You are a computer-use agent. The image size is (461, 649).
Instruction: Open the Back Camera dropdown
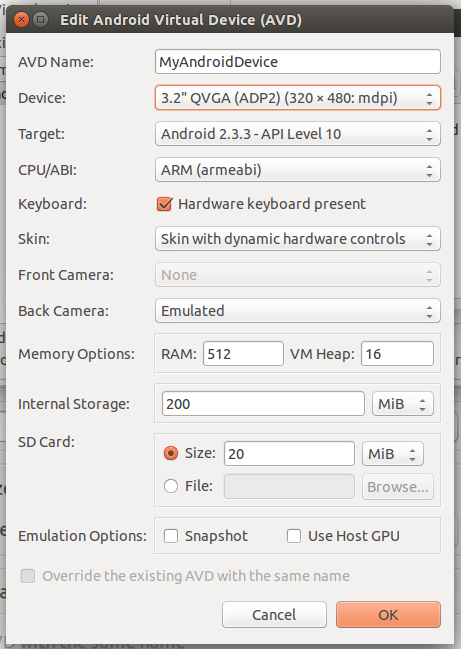298,311
